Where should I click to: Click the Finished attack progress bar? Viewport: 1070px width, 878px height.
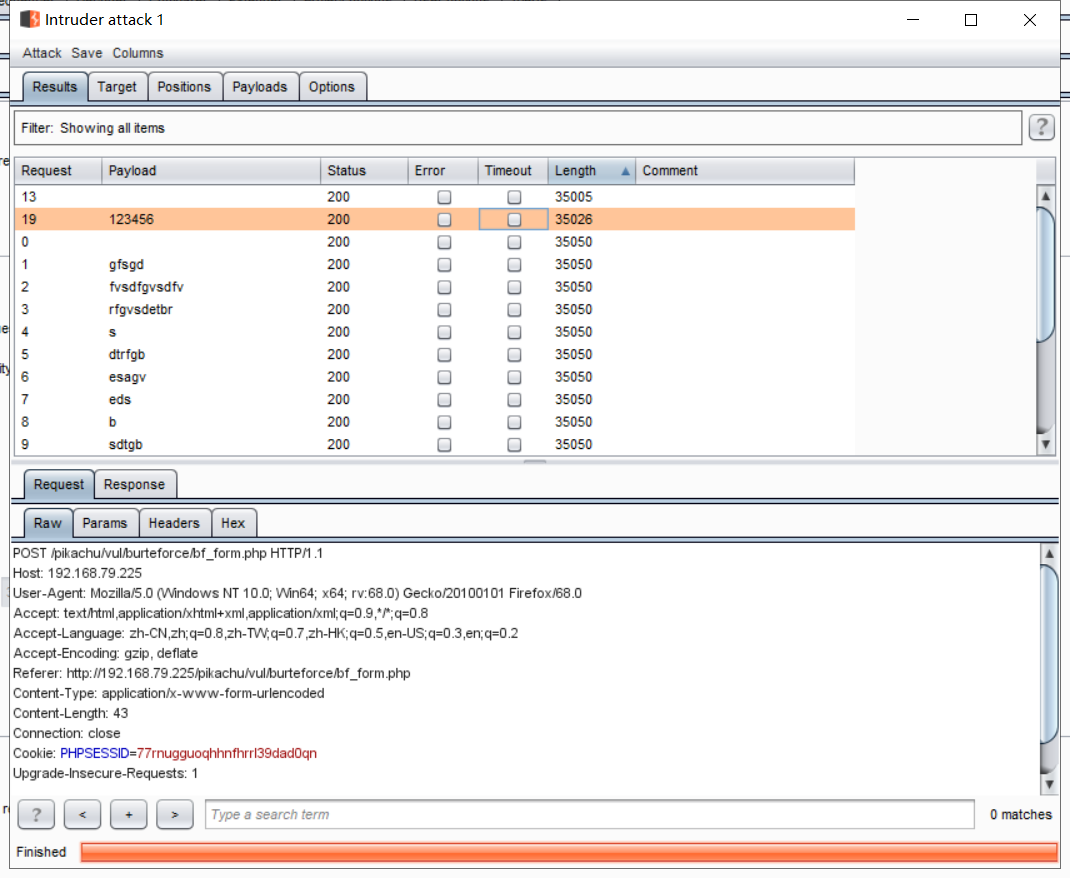[x=569, y=852]
